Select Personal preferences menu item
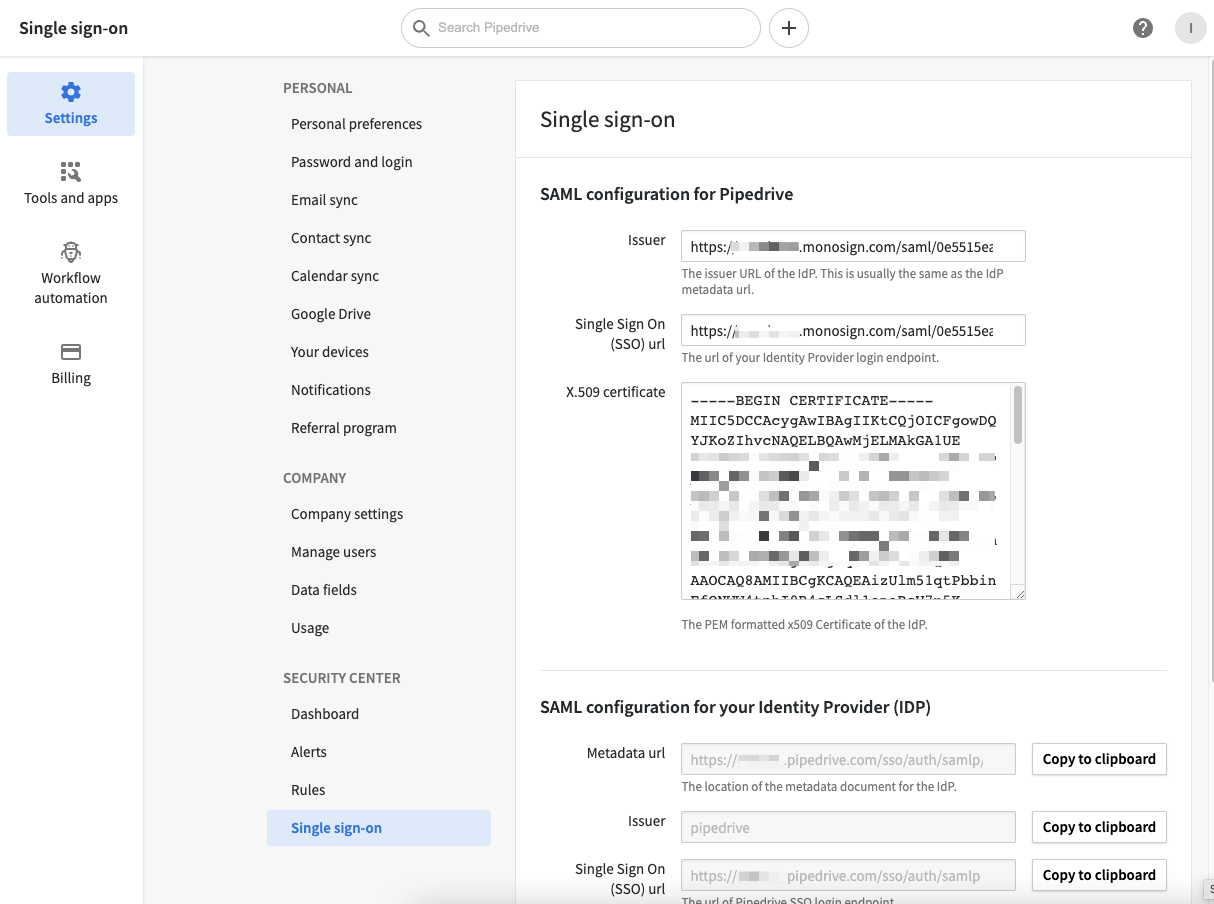The height and width of the screenshot is (904, 1214). click(x=356, y=124)
